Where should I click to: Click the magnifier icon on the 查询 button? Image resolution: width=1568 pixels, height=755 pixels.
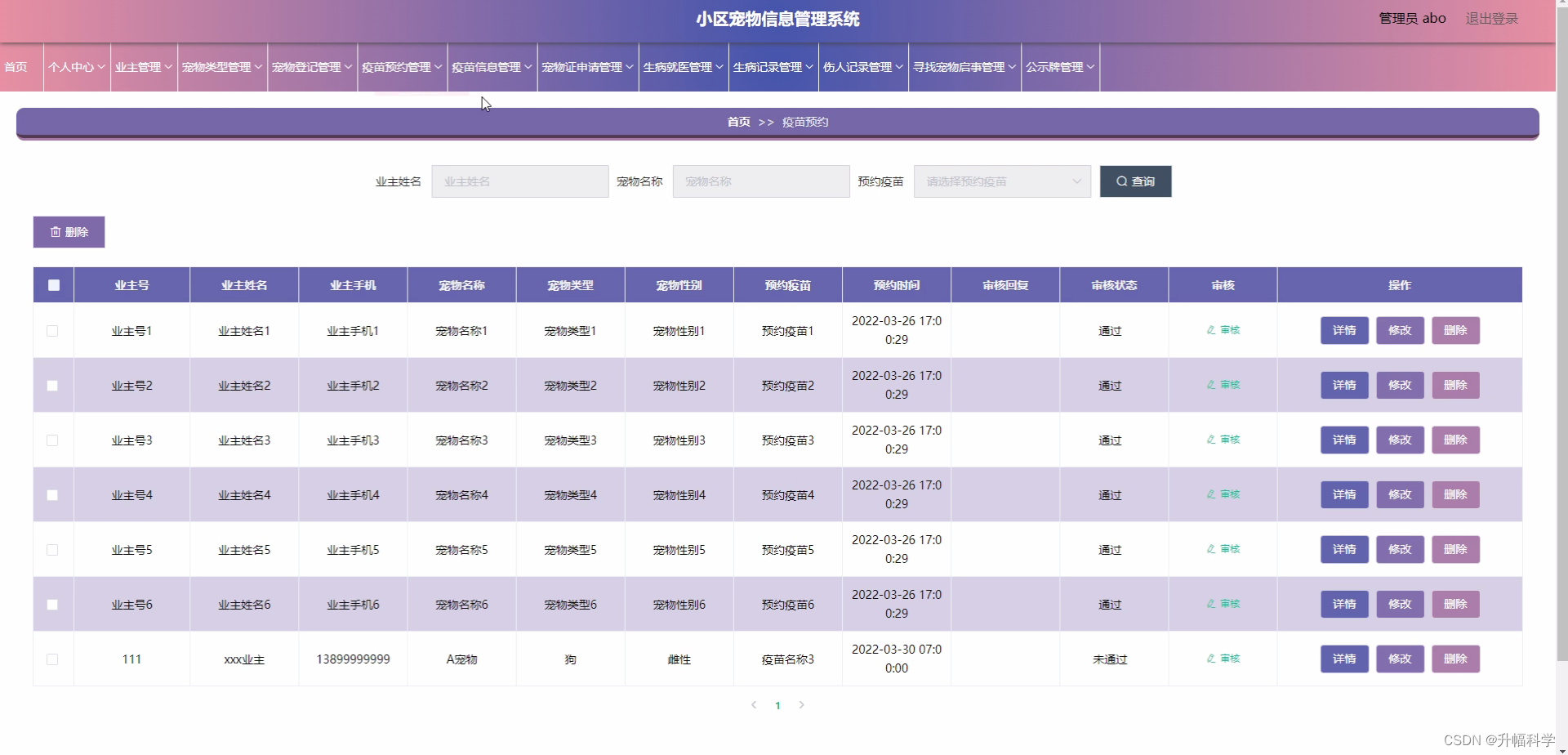[x=1121, y=181]
